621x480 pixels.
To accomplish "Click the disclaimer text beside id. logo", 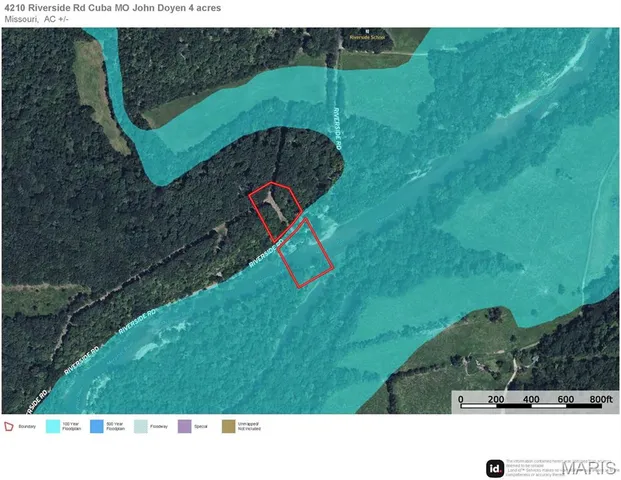I will (x=533, y=468).
